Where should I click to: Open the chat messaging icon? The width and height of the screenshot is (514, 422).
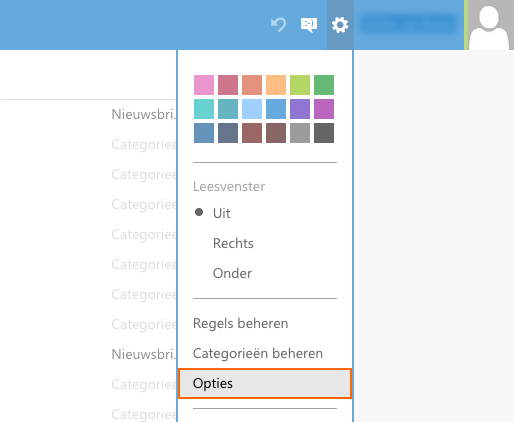pyautogui.click(x=309, y=25)
